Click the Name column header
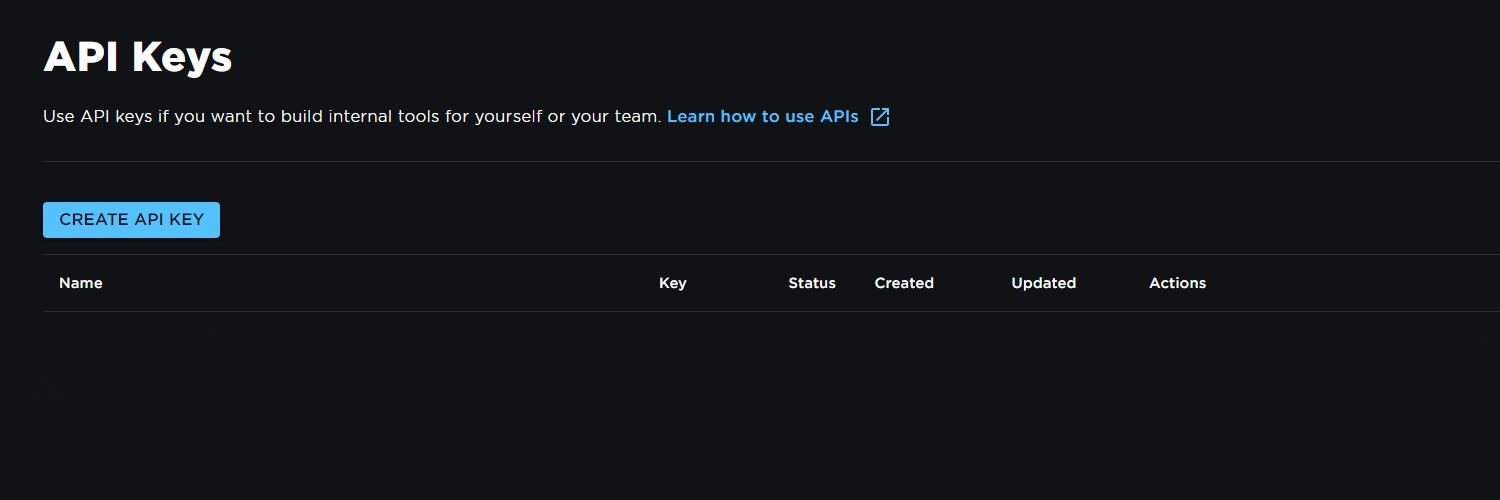1500x500 pixels. [x=81, y=283]
